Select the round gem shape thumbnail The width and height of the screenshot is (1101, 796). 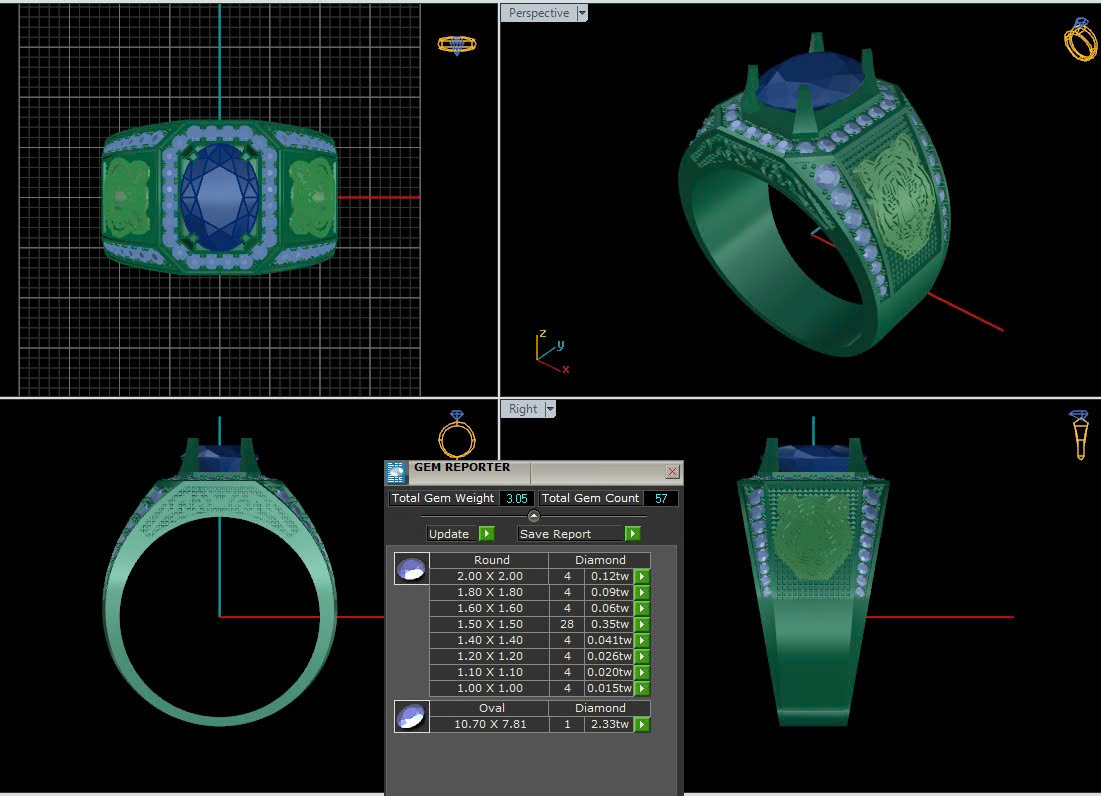pos(411,569)
